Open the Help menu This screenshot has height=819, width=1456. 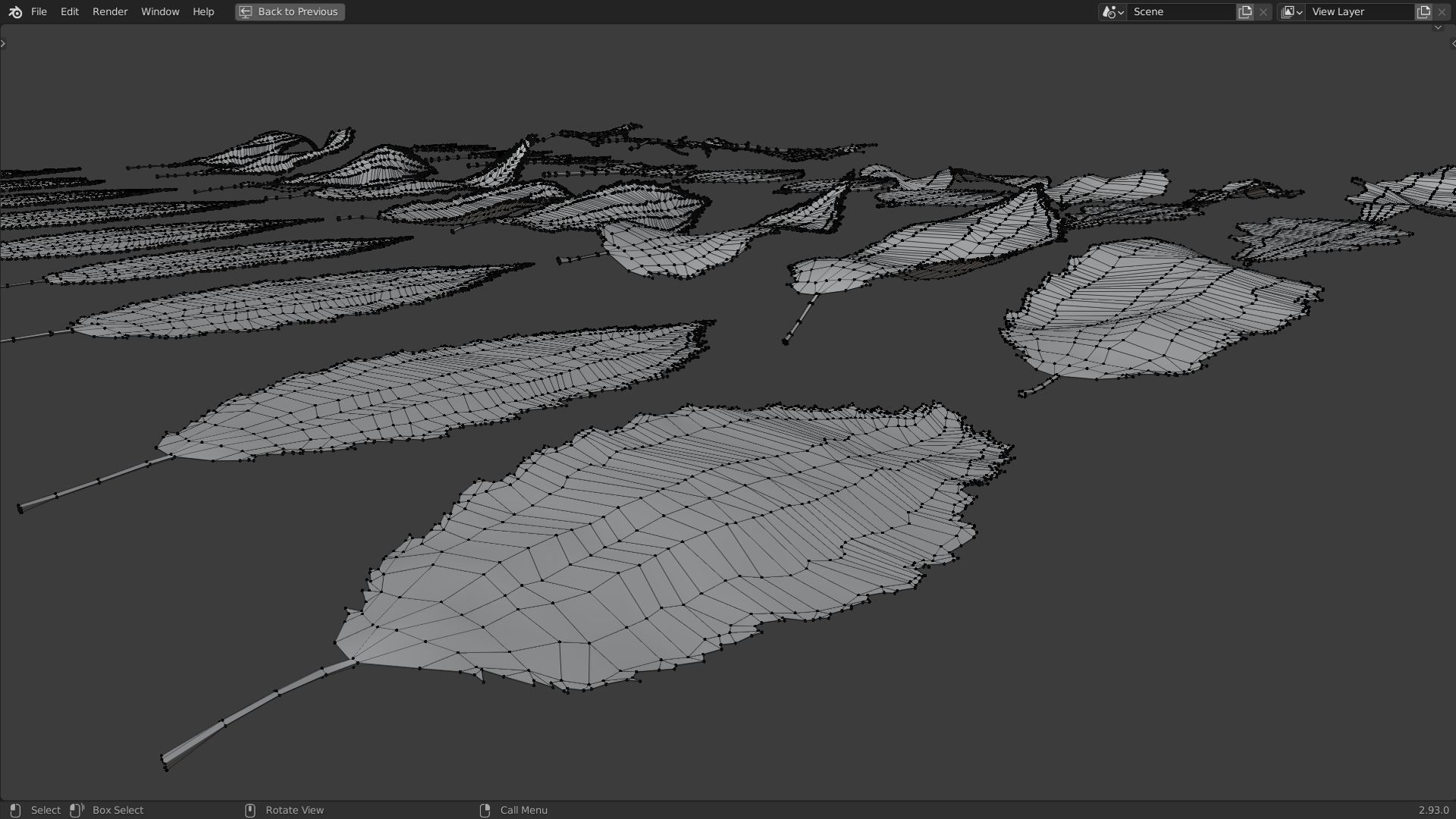click(203, 12)
